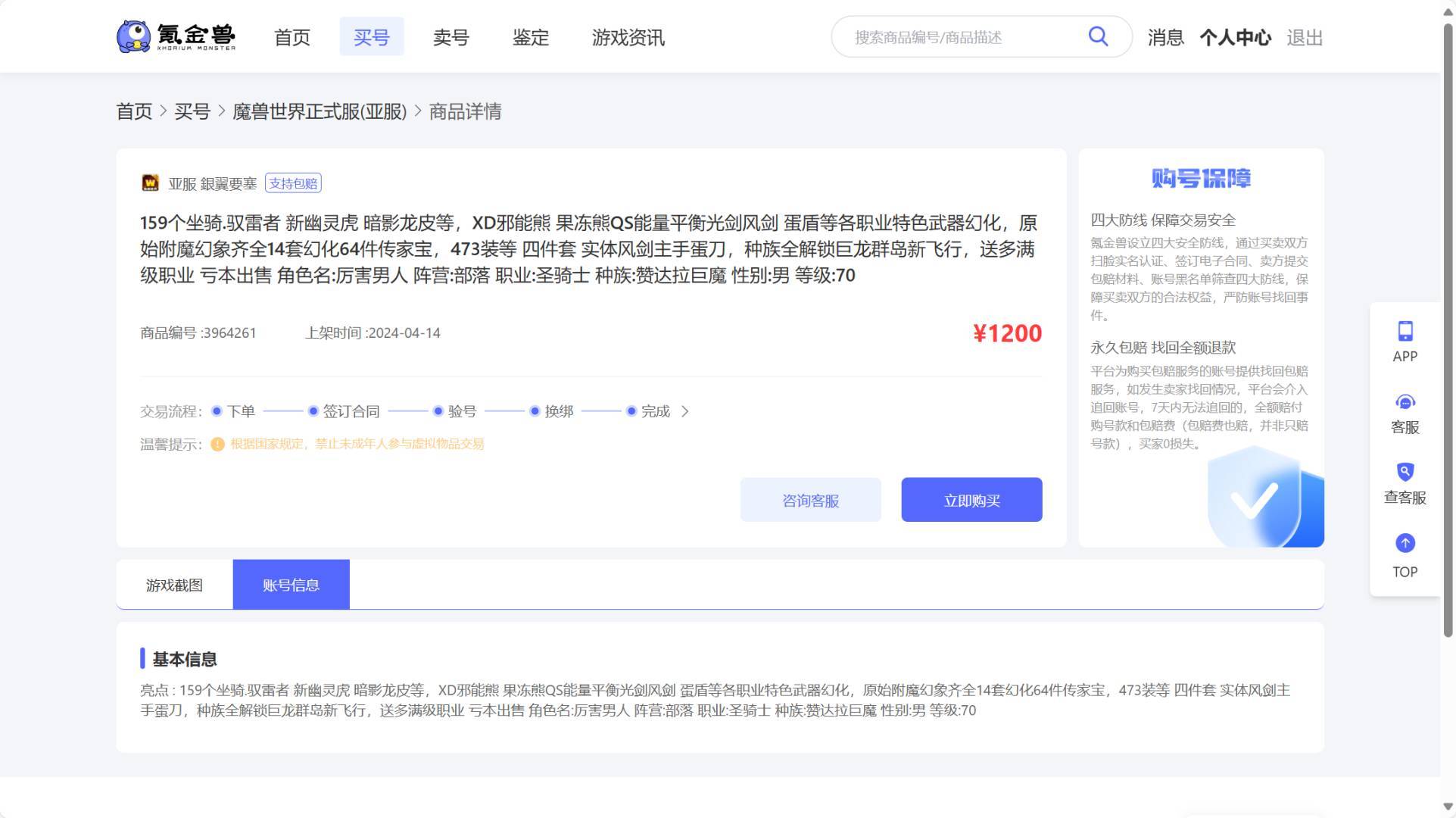
Task: Go to 首页 in the top navigation
Action: click(x=292, y=37)
